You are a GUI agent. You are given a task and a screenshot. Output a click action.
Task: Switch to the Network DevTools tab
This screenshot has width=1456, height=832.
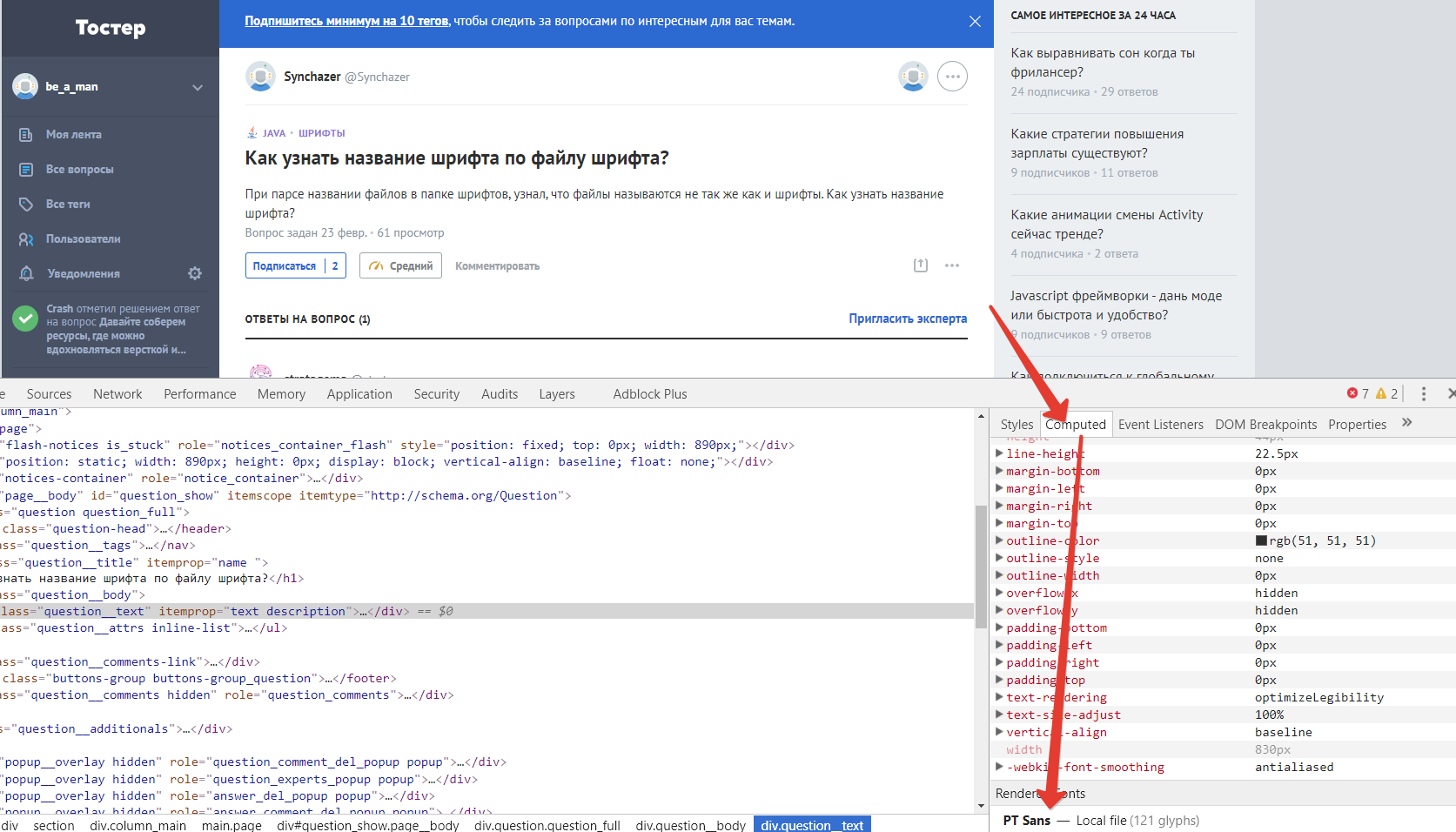point(117,394)
